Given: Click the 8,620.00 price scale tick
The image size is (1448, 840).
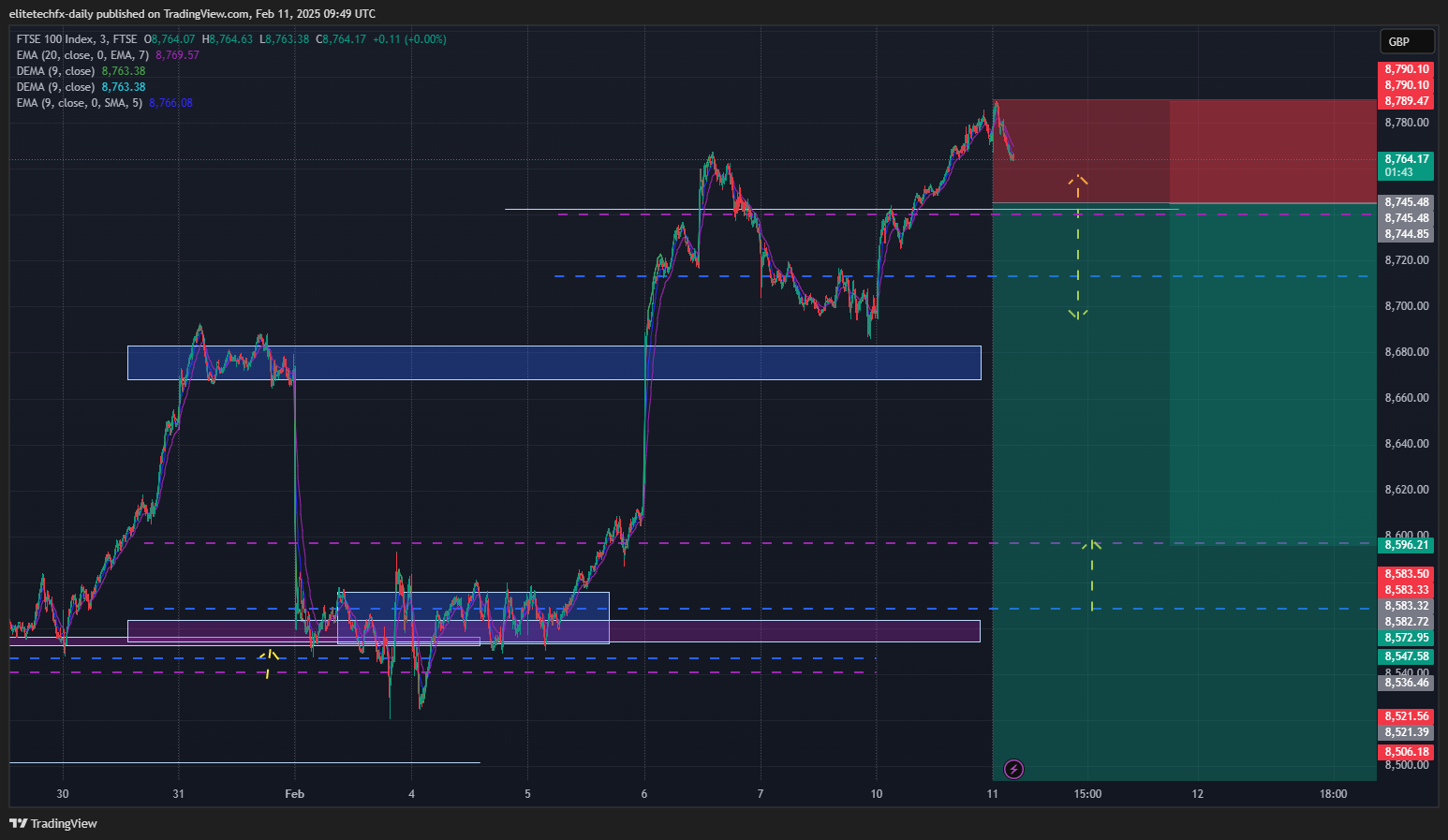Looking at the screenshot, I should coord(1407,490).
